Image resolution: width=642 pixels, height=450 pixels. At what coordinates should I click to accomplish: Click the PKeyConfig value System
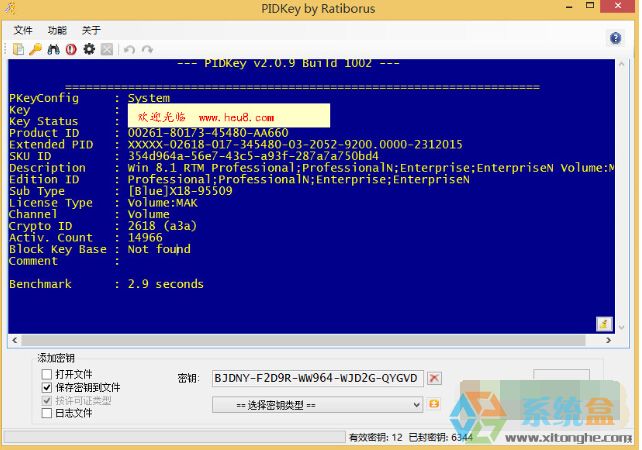149,98
